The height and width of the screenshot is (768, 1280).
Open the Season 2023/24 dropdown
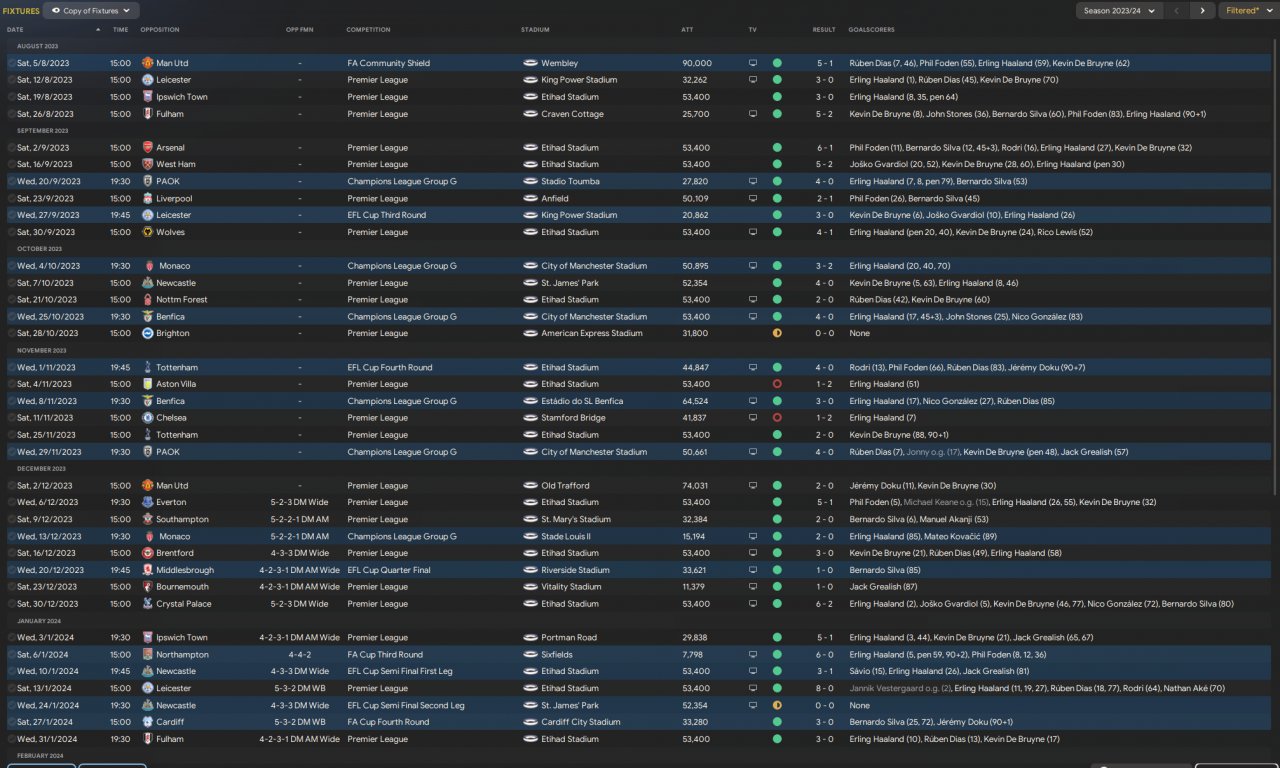point(1119,11)
